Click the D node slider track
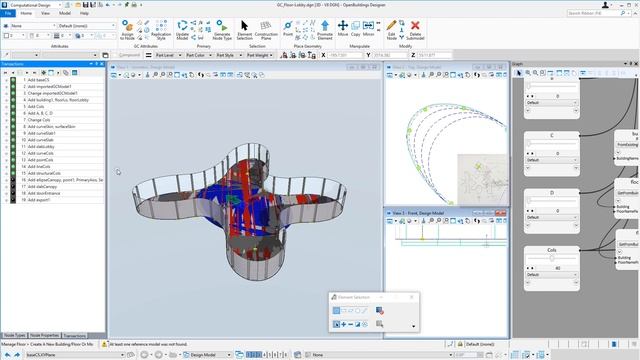Screen dimensions: 640x360 click(x=551, y=200)
